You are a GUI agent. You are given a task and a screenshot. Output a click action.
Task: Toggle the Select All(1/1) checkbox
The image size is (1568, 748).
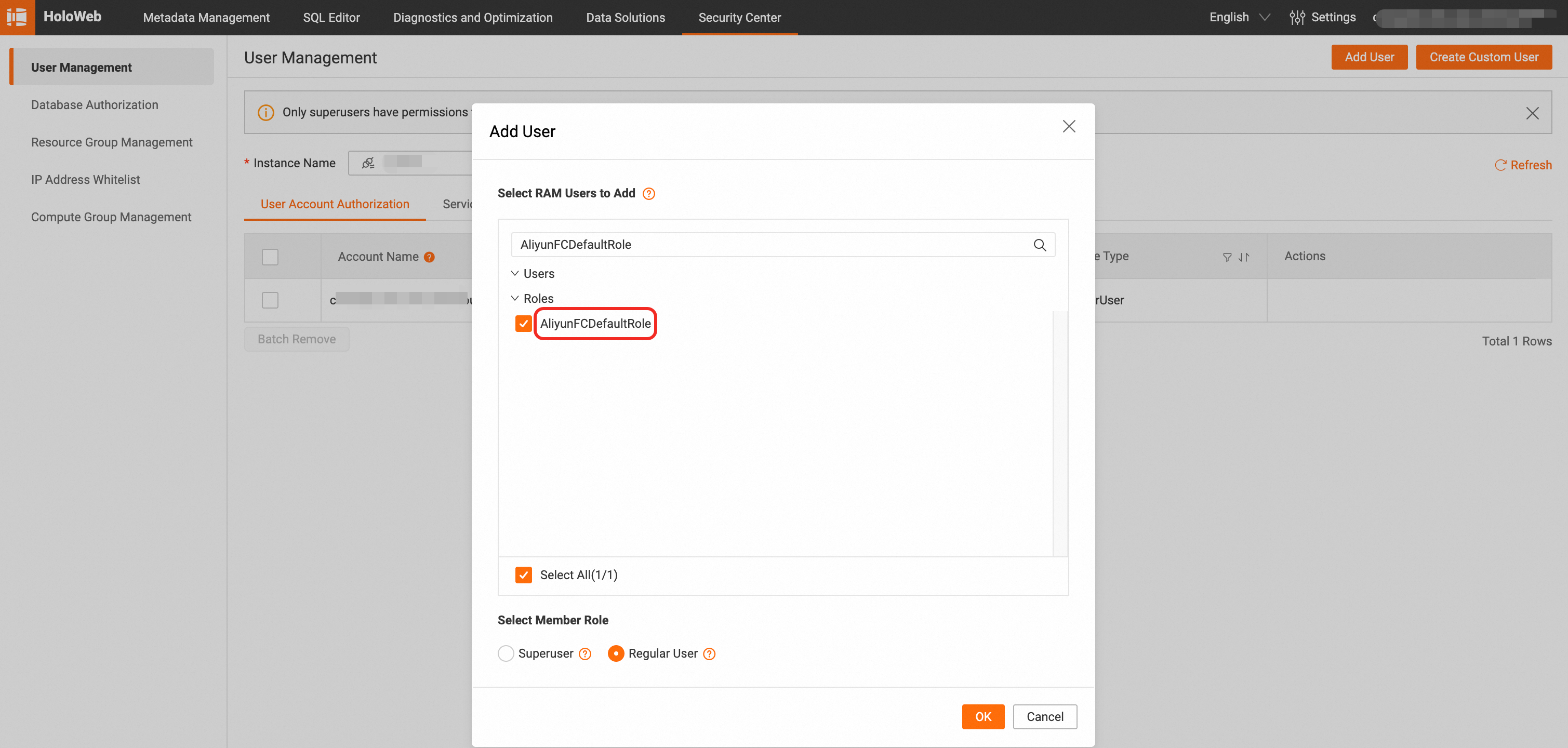(x=523, y=575)
